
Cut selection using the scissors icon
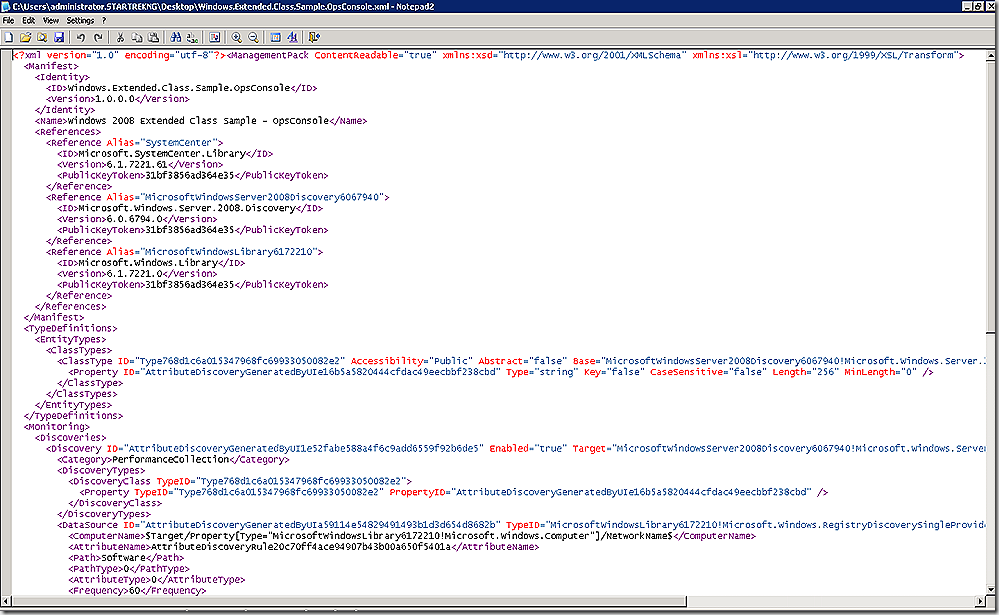click(120, 38)
